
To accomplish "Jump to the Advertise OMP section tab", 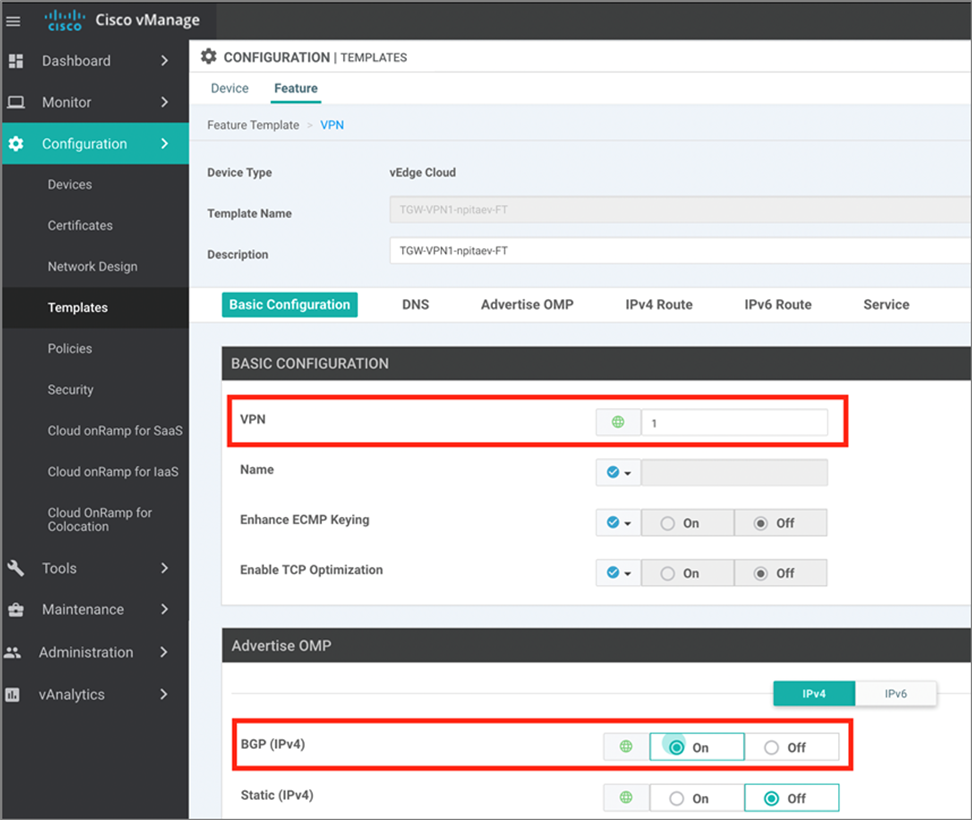I will point(527,304).
